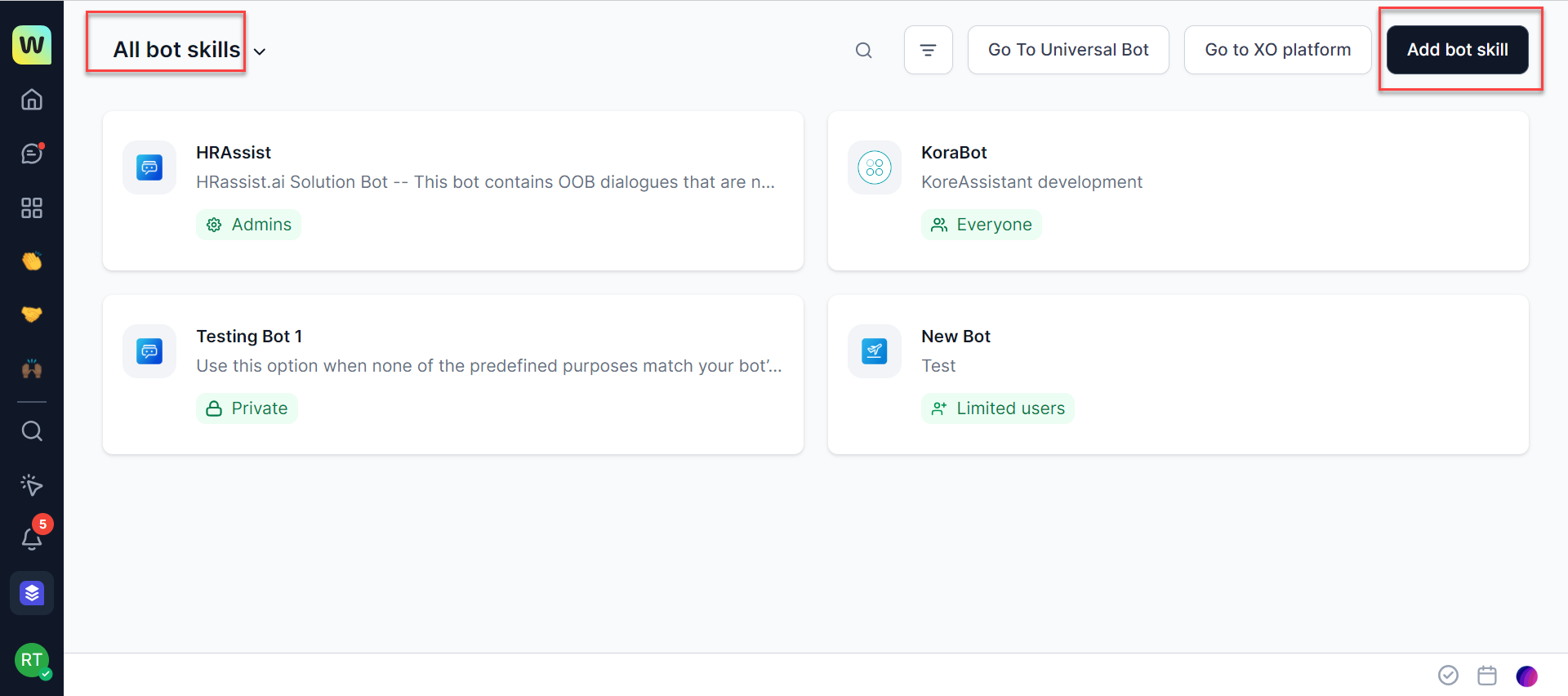
Task: Click the checkmark tasks icon at bottom
Action: point(1448,676)
